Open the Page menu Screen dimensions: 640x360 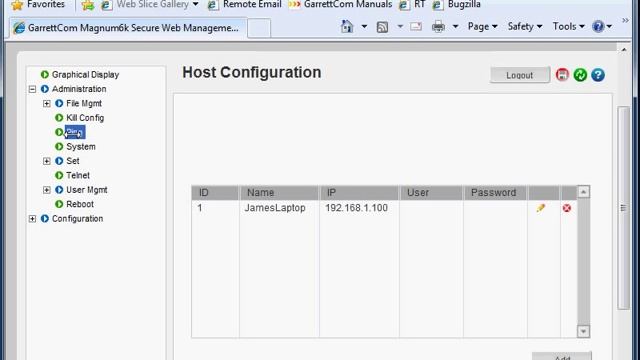pos(482,27)
